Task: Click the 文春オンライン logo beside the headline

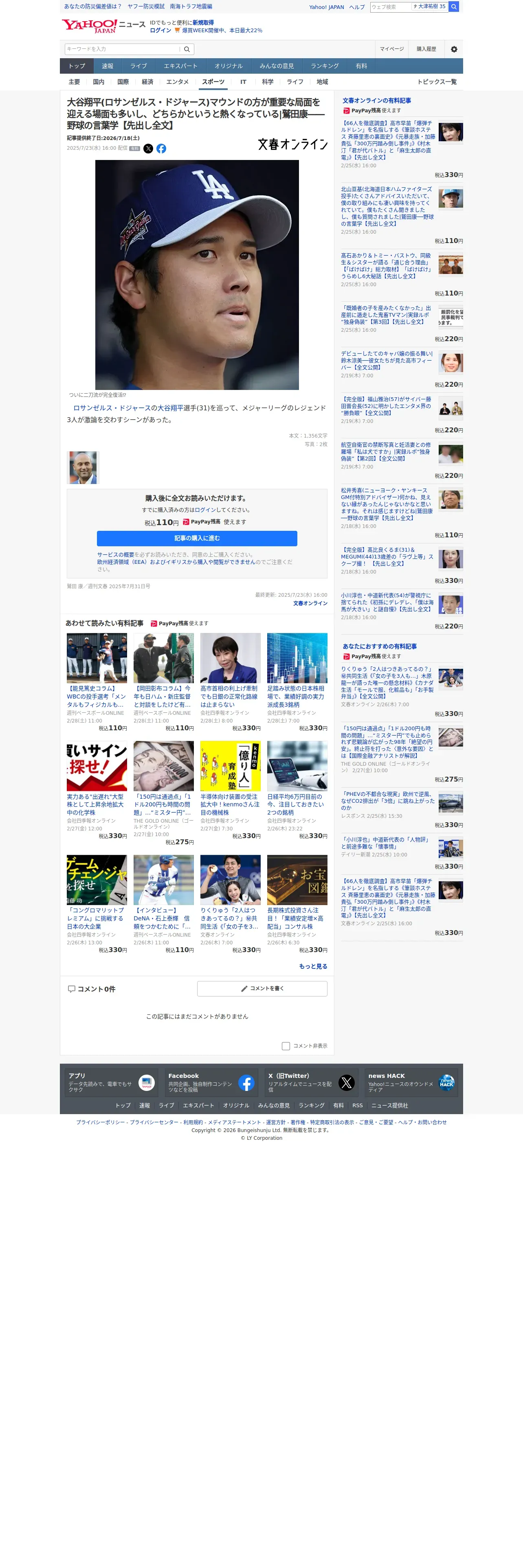Action: point(292,144)
